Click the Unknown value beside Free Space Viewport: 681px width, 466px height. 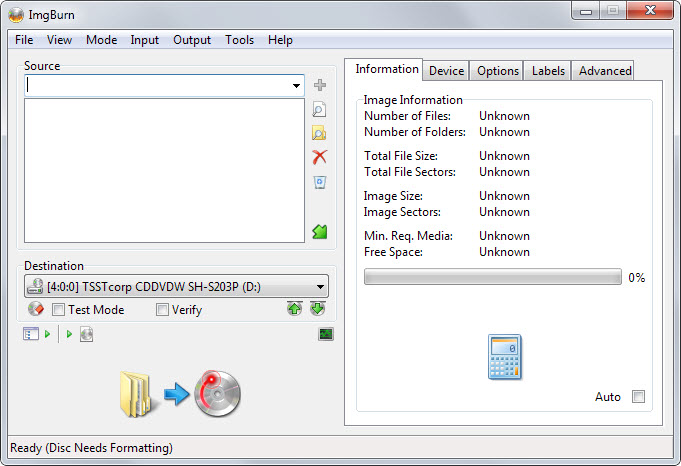tap(504, 252)
